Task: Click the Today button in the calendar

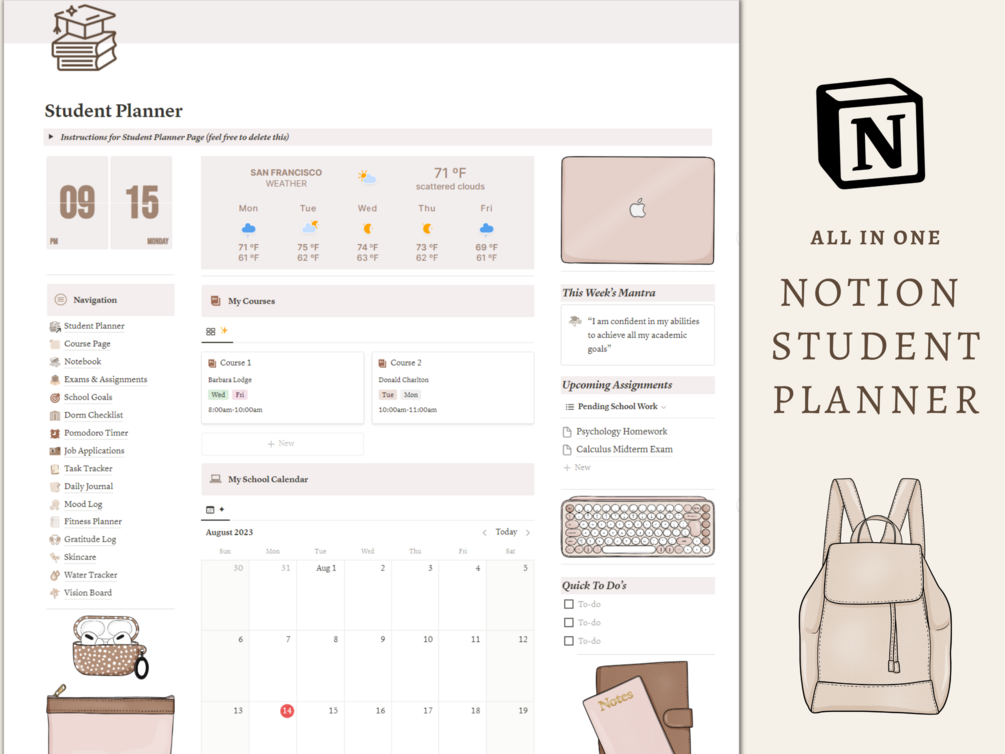Action: [506, 532]
